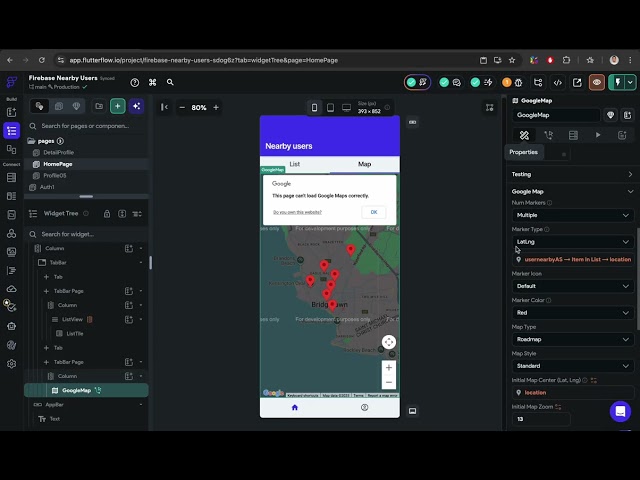Open Settings gear in left rail
640x480 pixels.
point(11,364)
